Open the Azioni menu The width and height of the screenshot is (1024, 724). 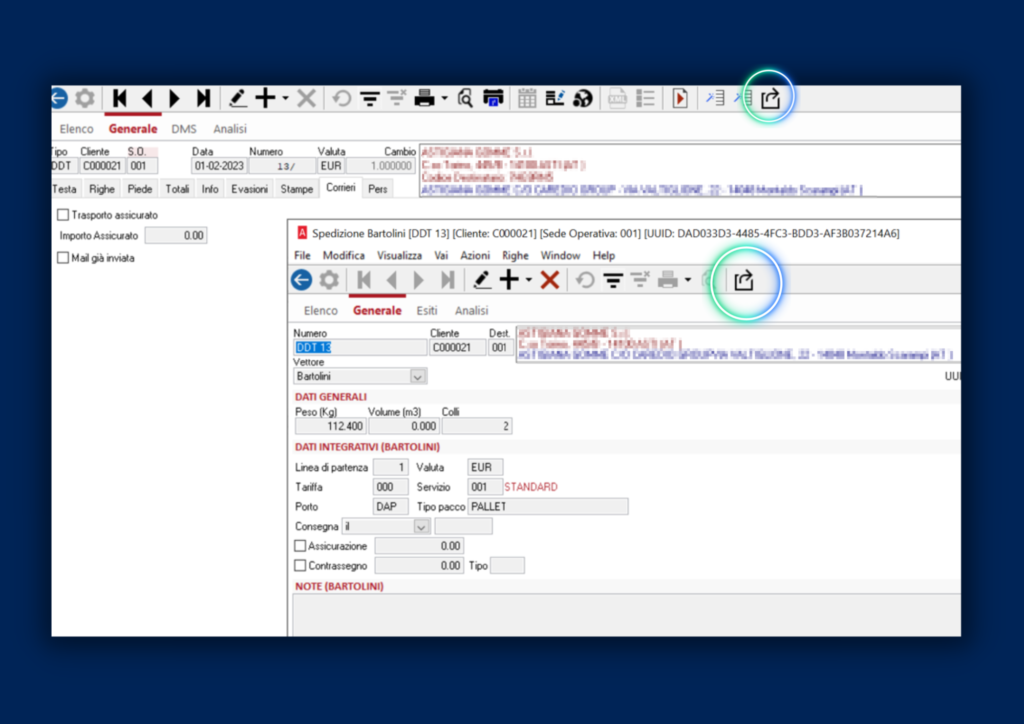475,255
